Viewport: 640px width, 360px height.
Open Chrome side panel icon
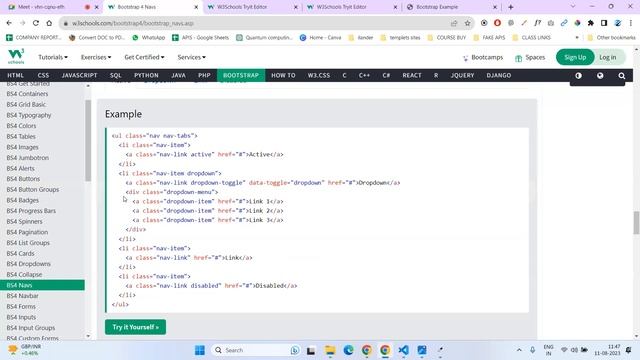604,23
